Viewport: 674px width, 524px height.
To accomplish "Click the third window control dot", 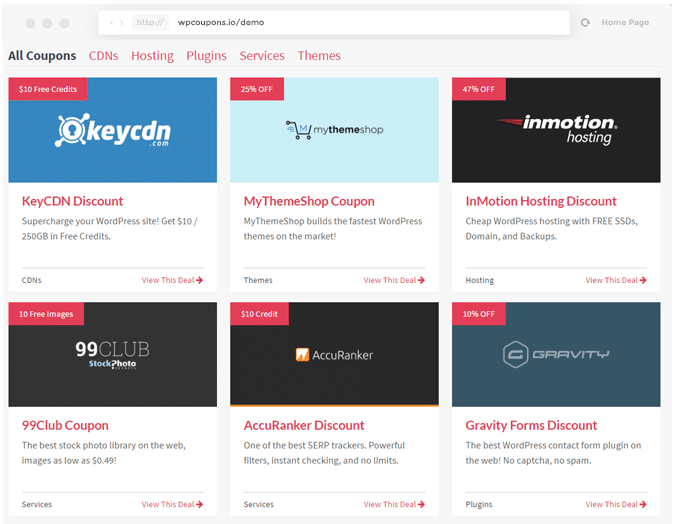I will 64,23.
